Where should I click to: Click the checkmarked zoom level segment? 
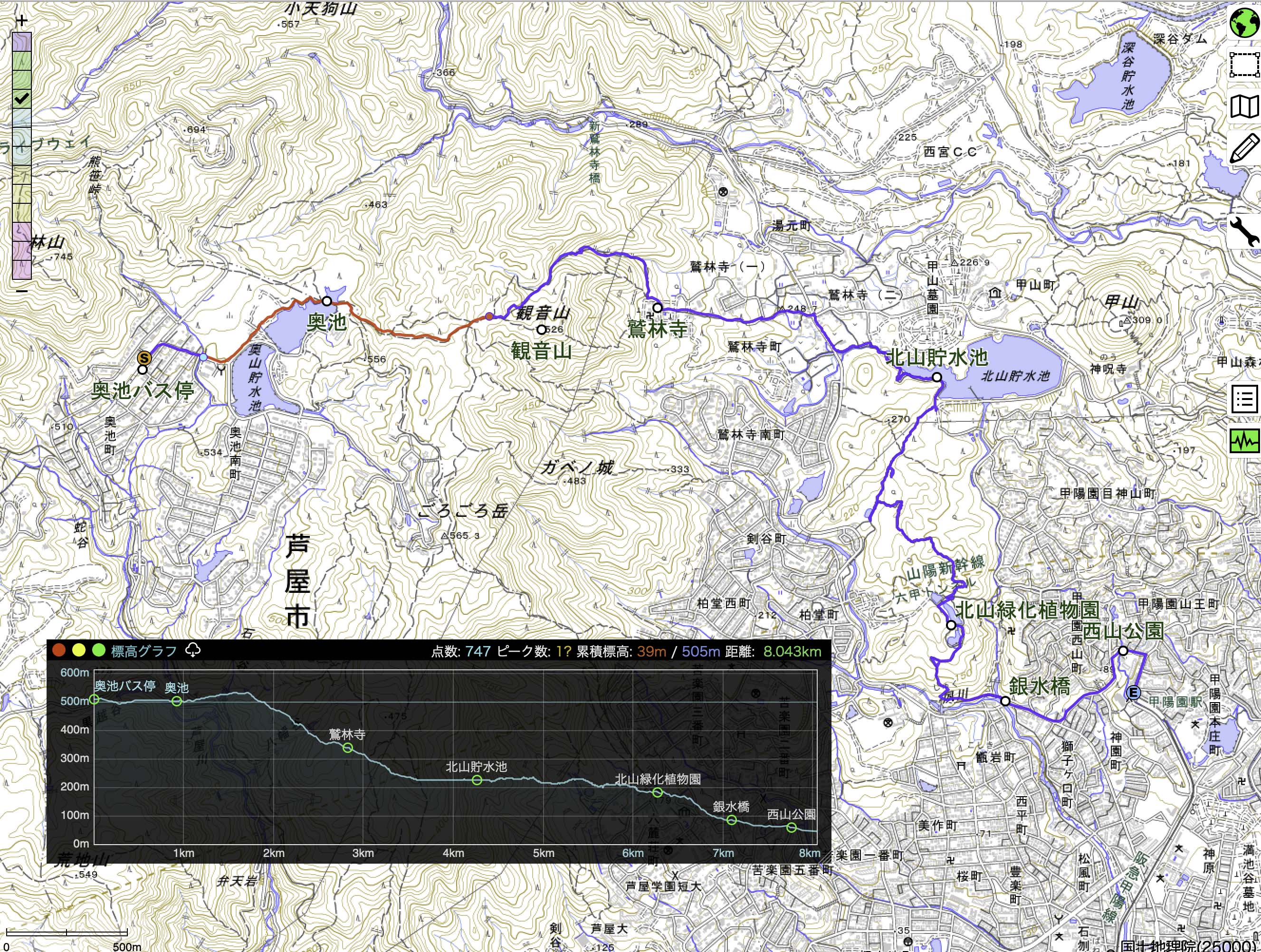click(22, 98)
